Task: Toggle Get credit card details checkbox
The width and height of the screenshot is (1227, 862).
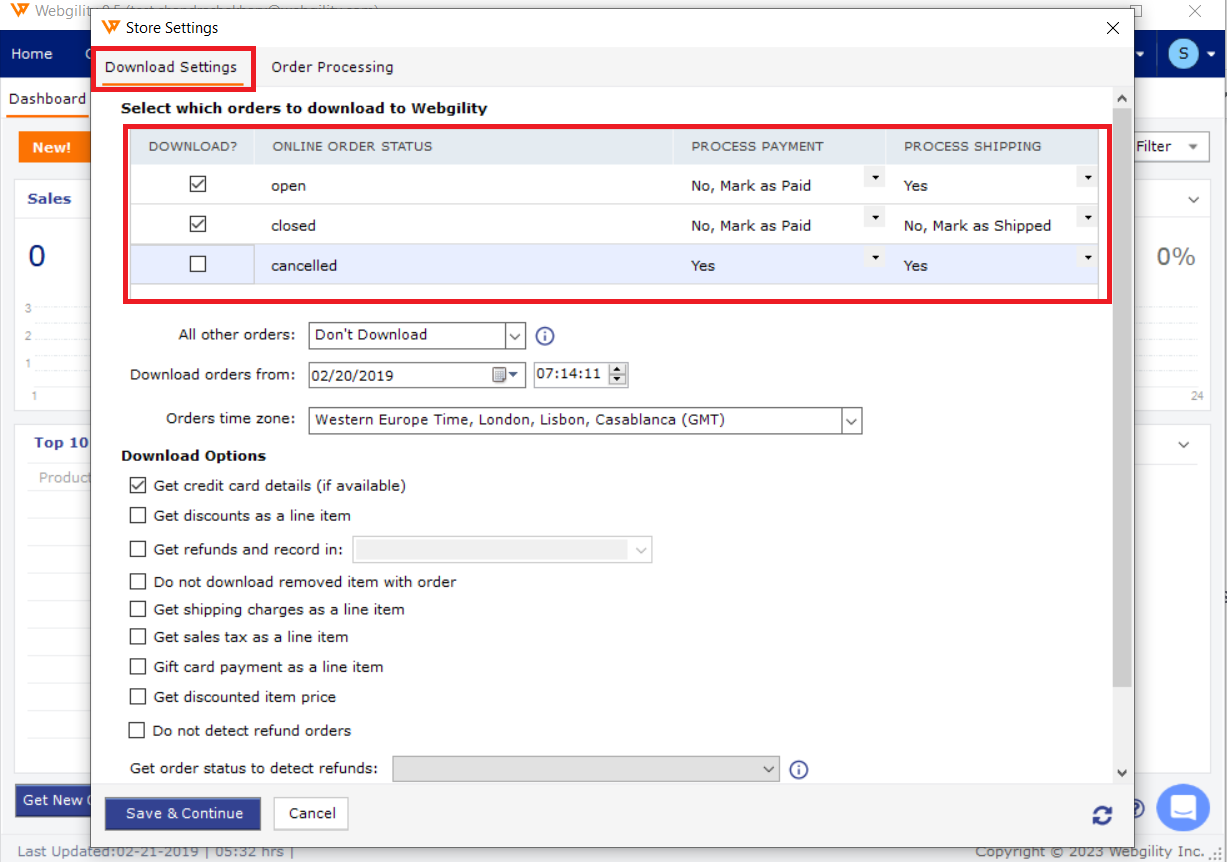Action: [x=138, y=486]
